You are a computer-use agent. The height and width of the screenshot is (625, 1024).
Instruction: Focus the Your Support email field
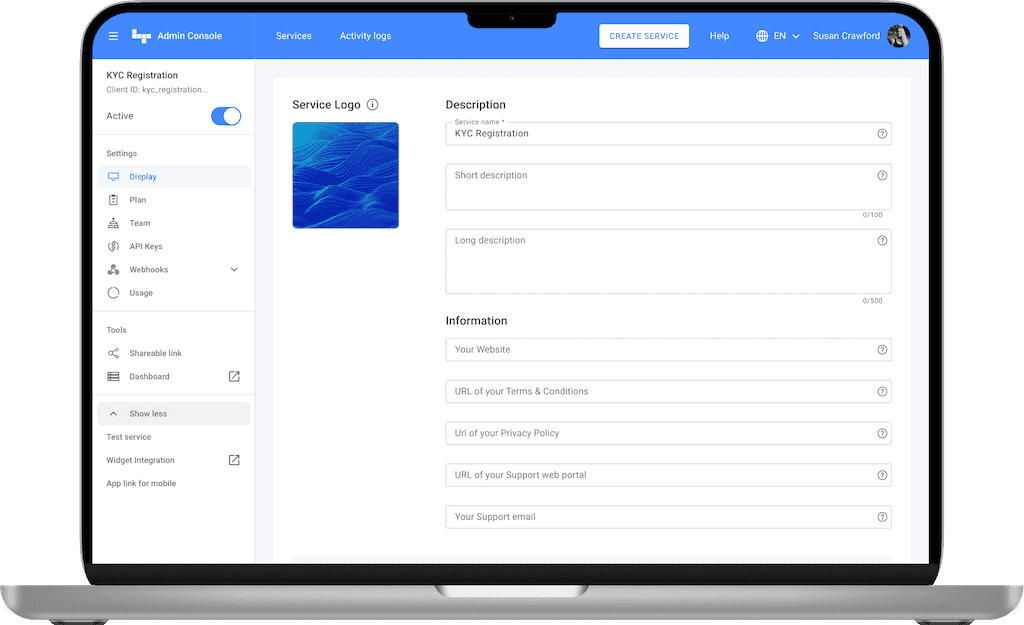coord(668,517)
